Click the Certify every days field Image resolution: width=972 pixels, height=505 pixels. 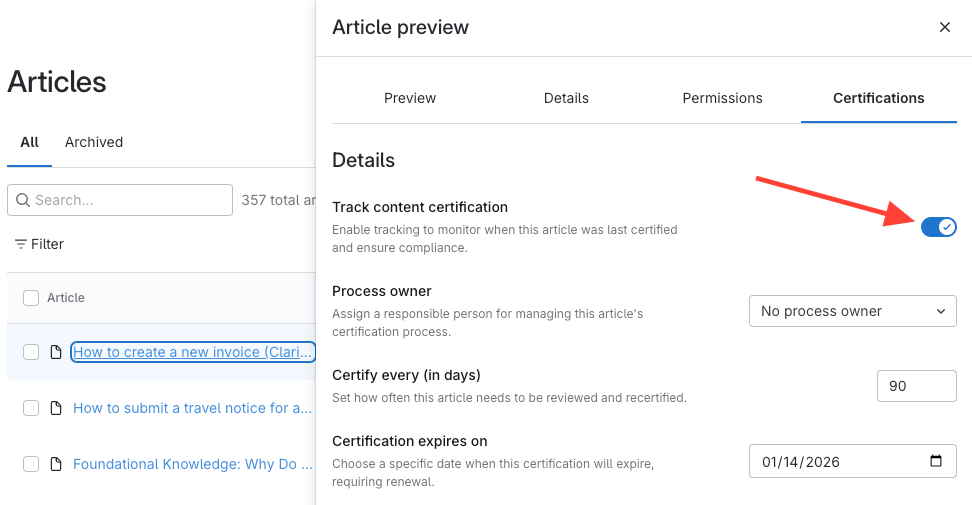coord(916,385)
